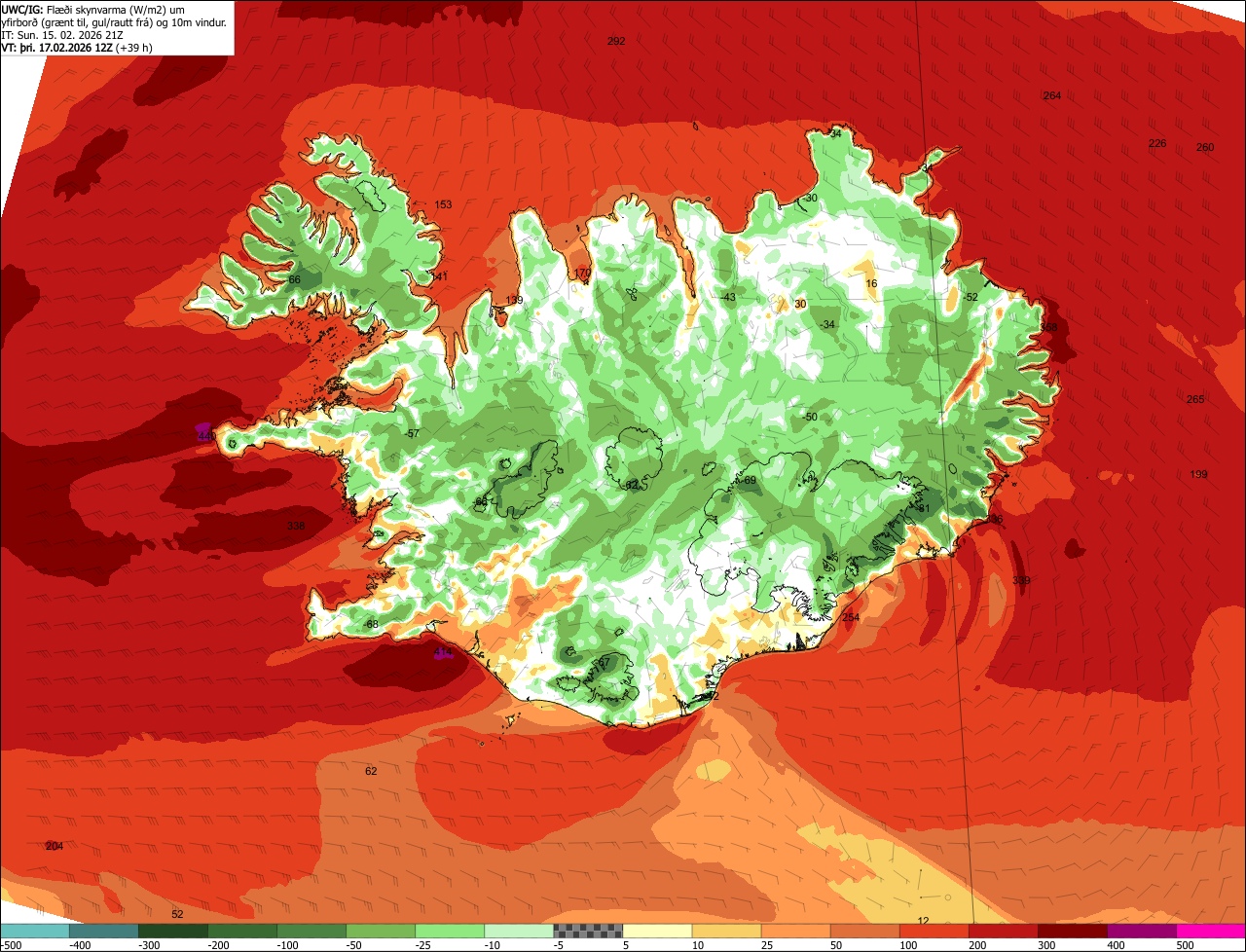Select the '199' value on the map
The height and width of the screenshot is (952, 1246).
[1198, 474]
